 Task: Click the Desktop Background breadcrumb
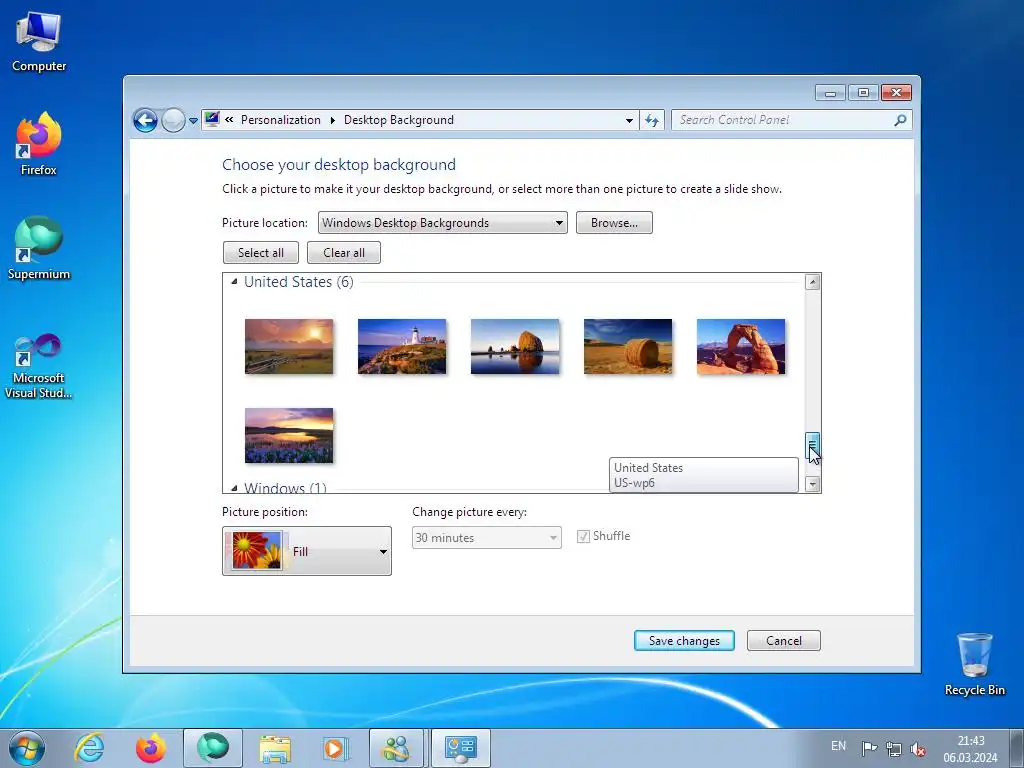coord(398,120)
